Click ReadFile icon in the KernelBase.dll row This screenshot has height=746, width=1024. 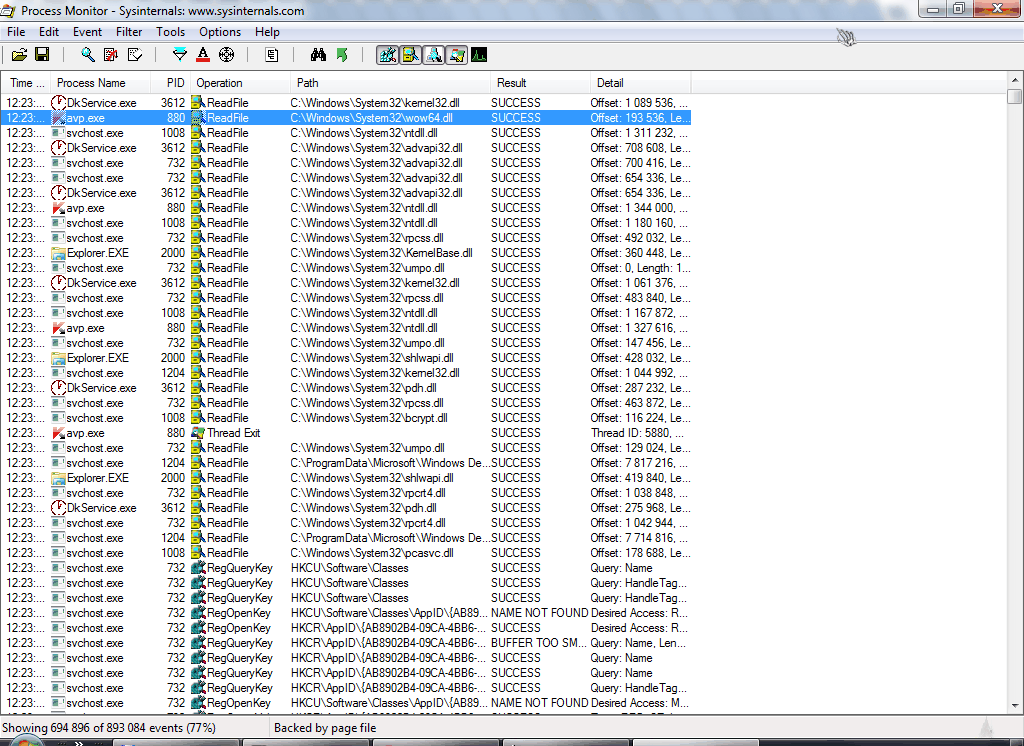[x=198, y=253]
